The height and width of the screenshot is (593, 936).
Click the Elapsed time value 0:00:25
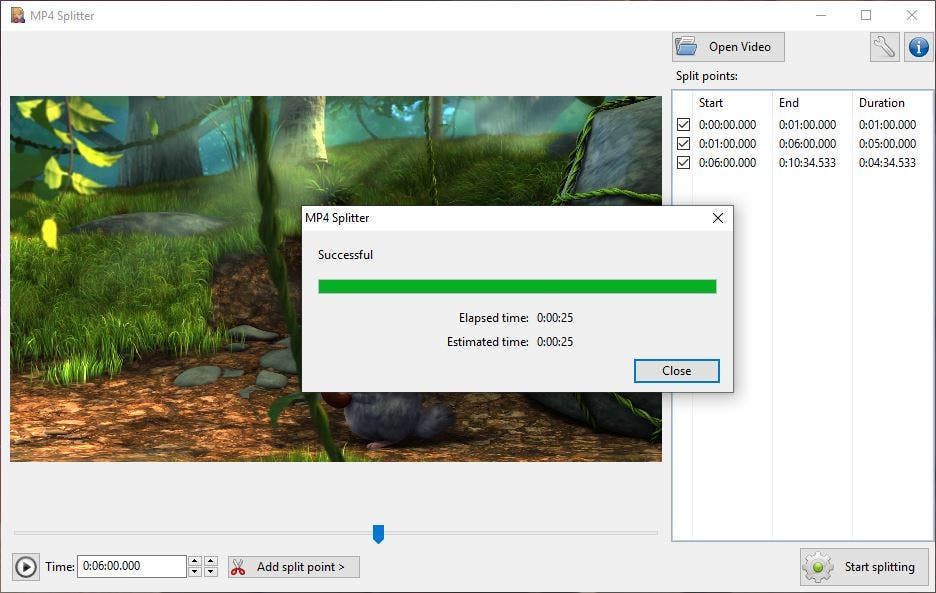(x=555, y=318)
